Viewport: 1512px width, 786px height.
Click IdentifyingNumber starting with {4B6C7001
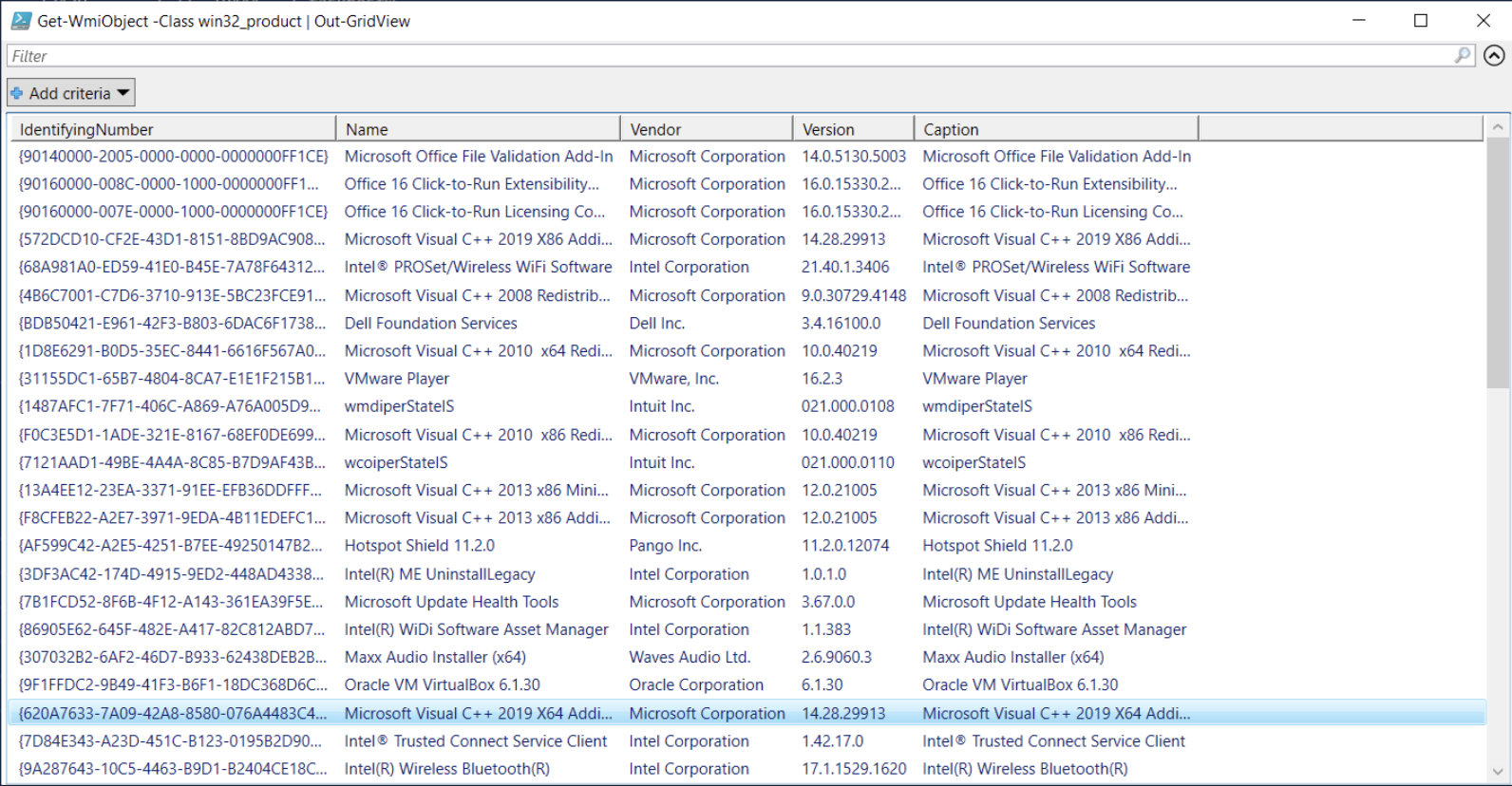pos(172,296)
